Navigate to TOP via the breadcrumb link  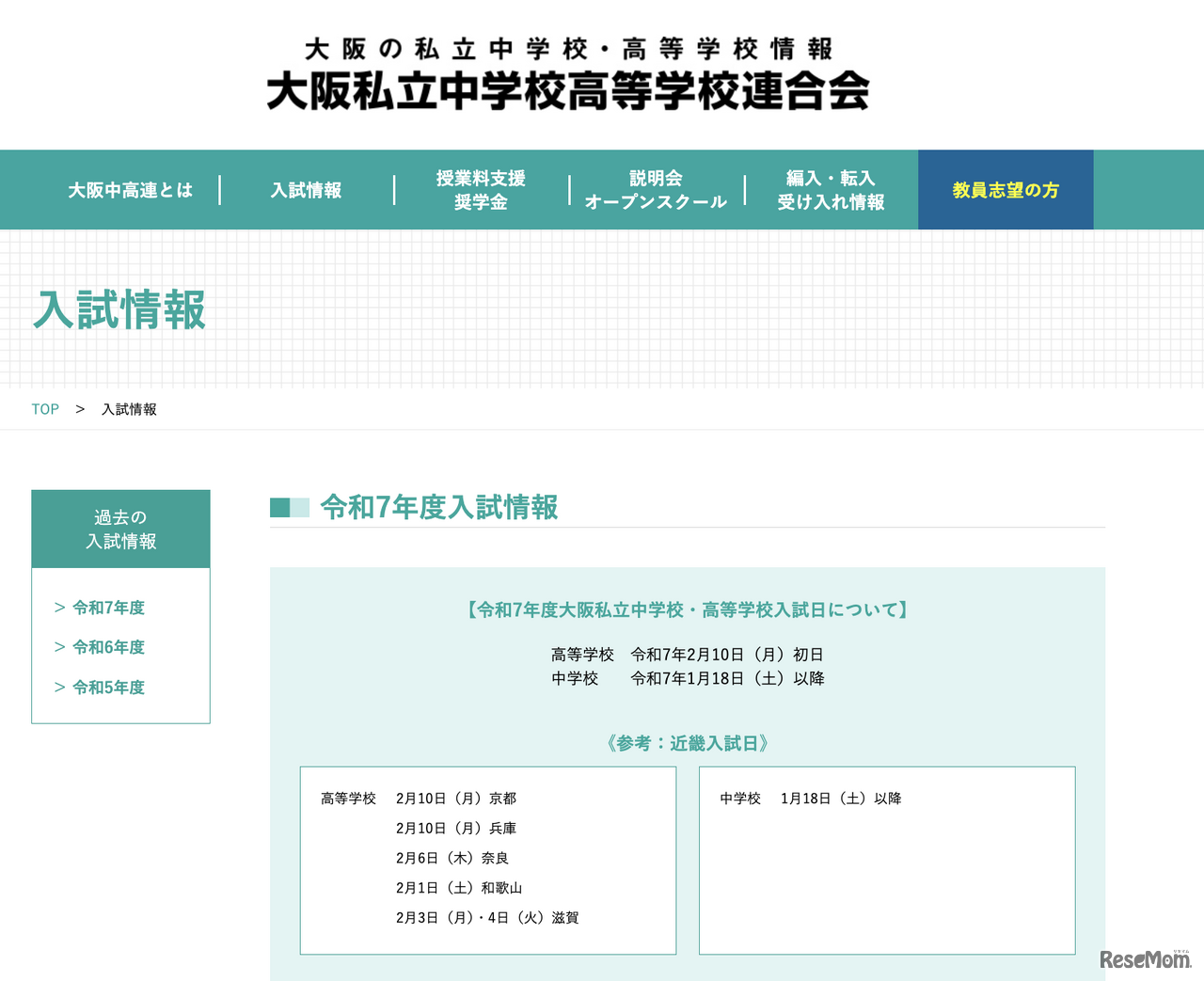44,409
